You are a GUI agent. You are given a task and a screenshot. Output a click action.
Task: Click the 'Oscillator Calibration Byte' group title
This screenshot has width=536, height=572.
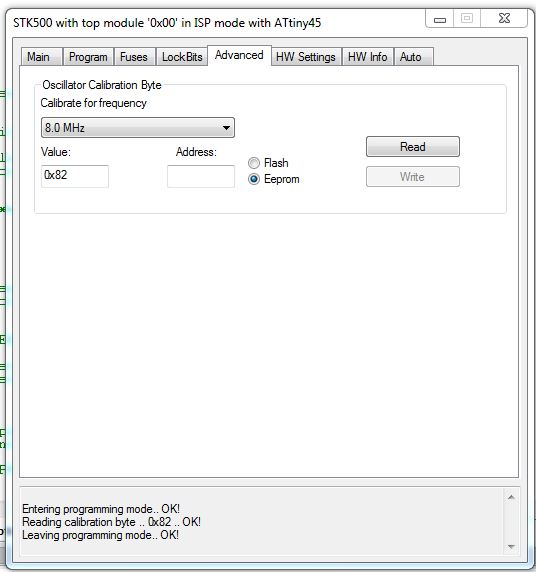pyautogui.click(x=102, y=85)
